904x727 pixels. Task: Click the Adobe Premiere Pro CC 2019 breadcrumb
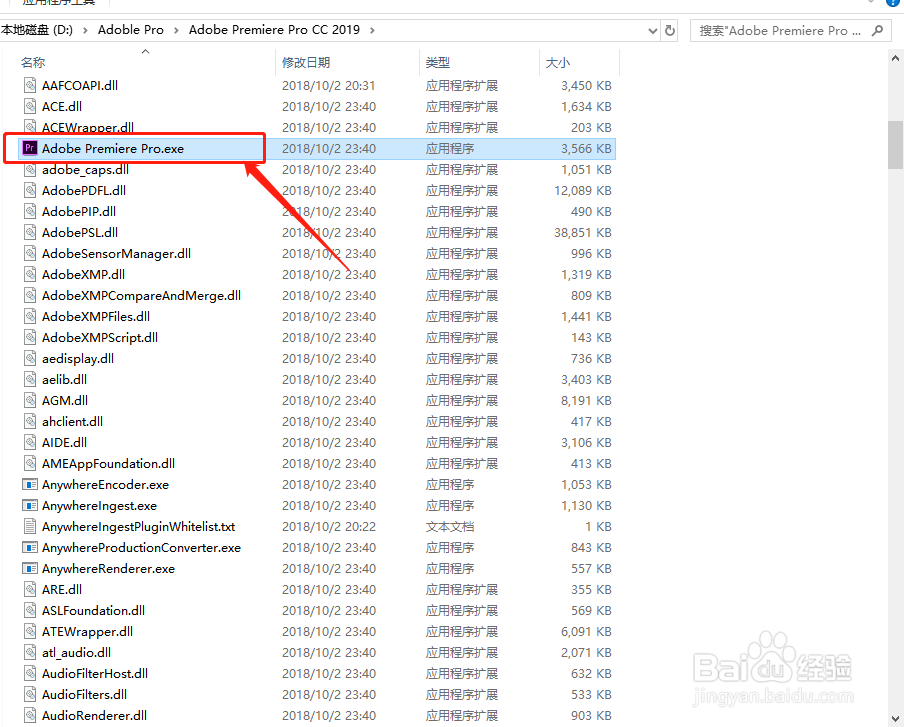click(274, 30)
